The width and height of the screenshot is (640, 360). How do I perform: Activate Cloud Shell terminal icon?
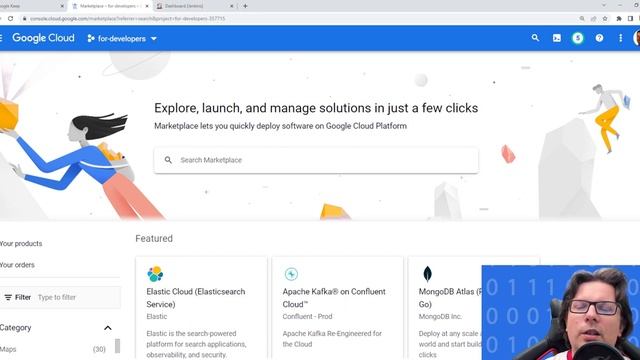(x=557, y=38)
